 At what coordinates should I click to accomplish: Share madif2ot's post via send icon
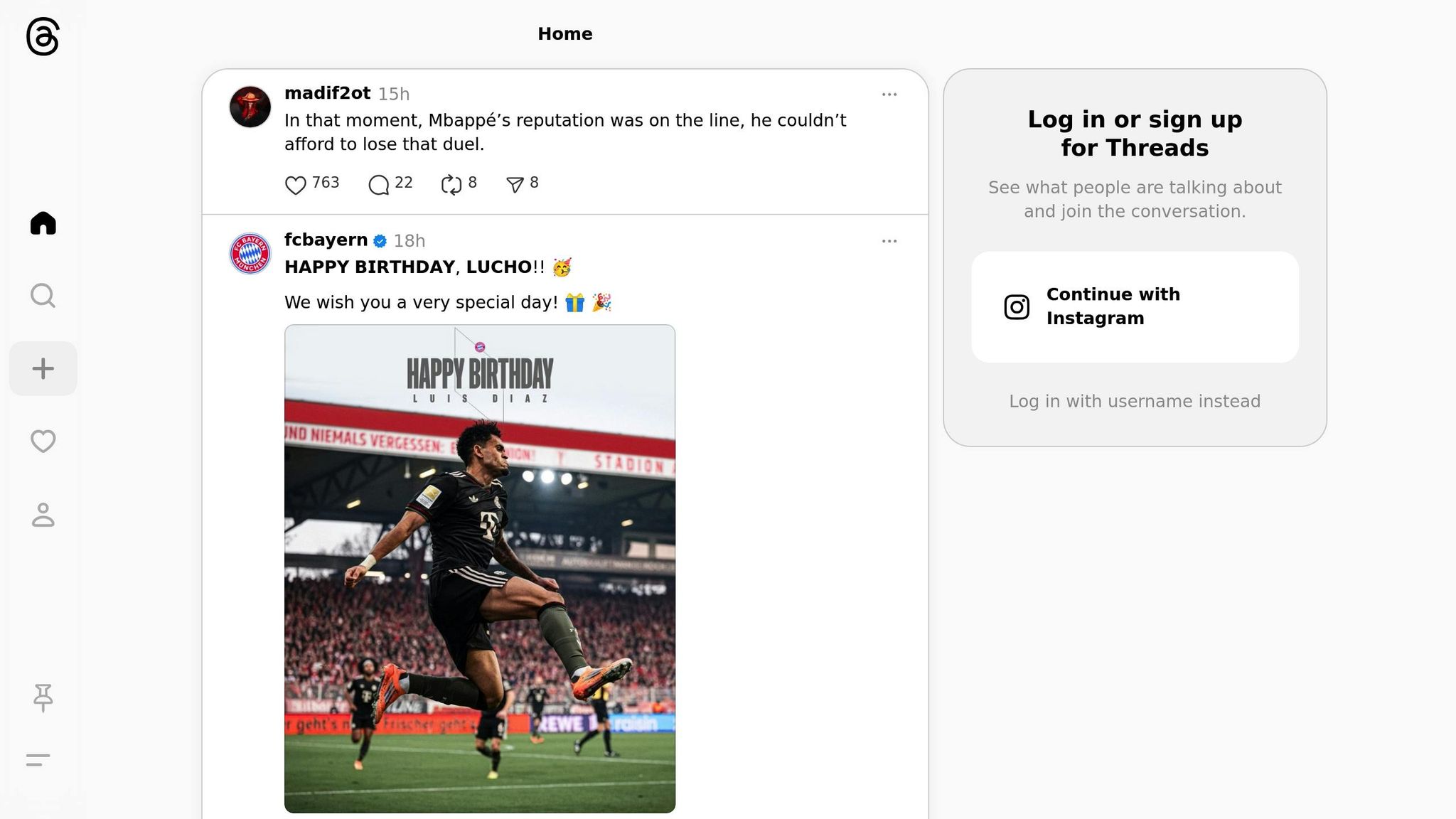click(x=515, y=184)
